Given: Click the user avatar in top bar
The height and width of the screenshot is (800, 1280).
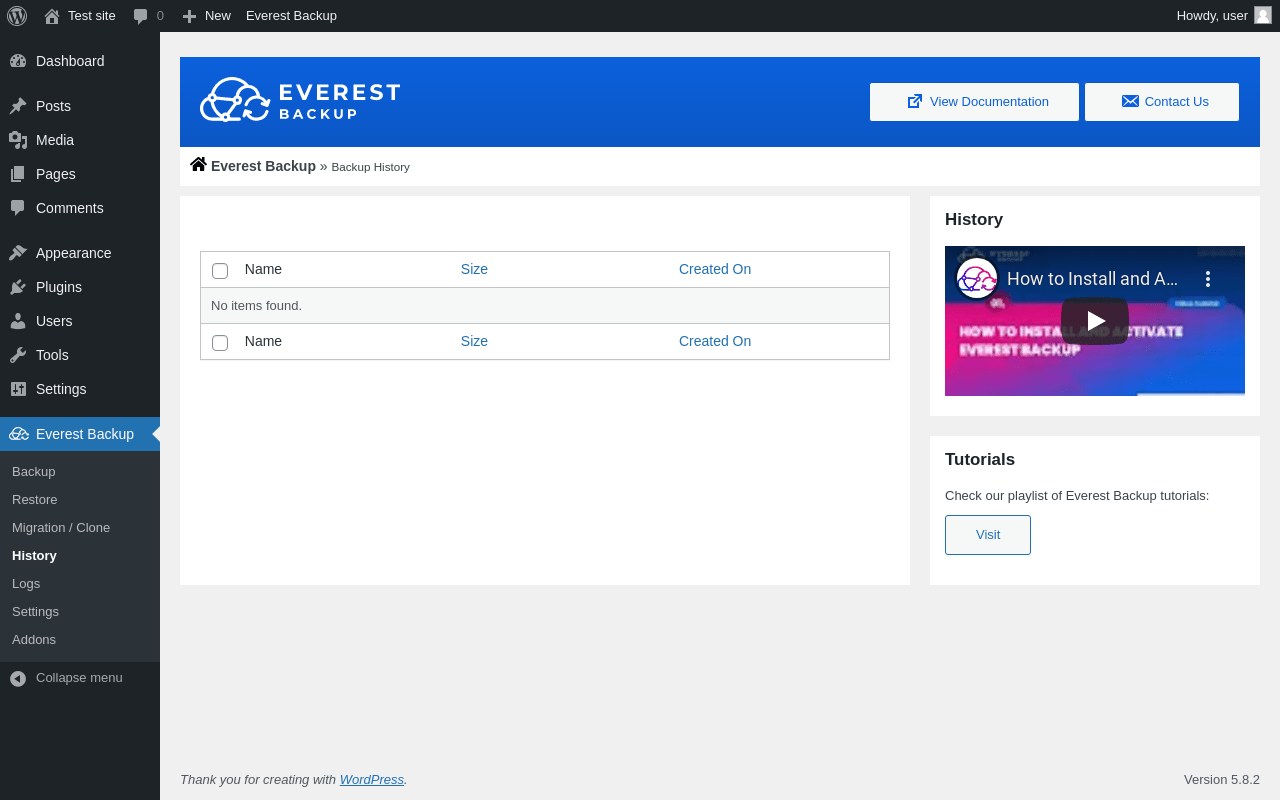Looking at the screenshot, I should tap(1263, 15).
